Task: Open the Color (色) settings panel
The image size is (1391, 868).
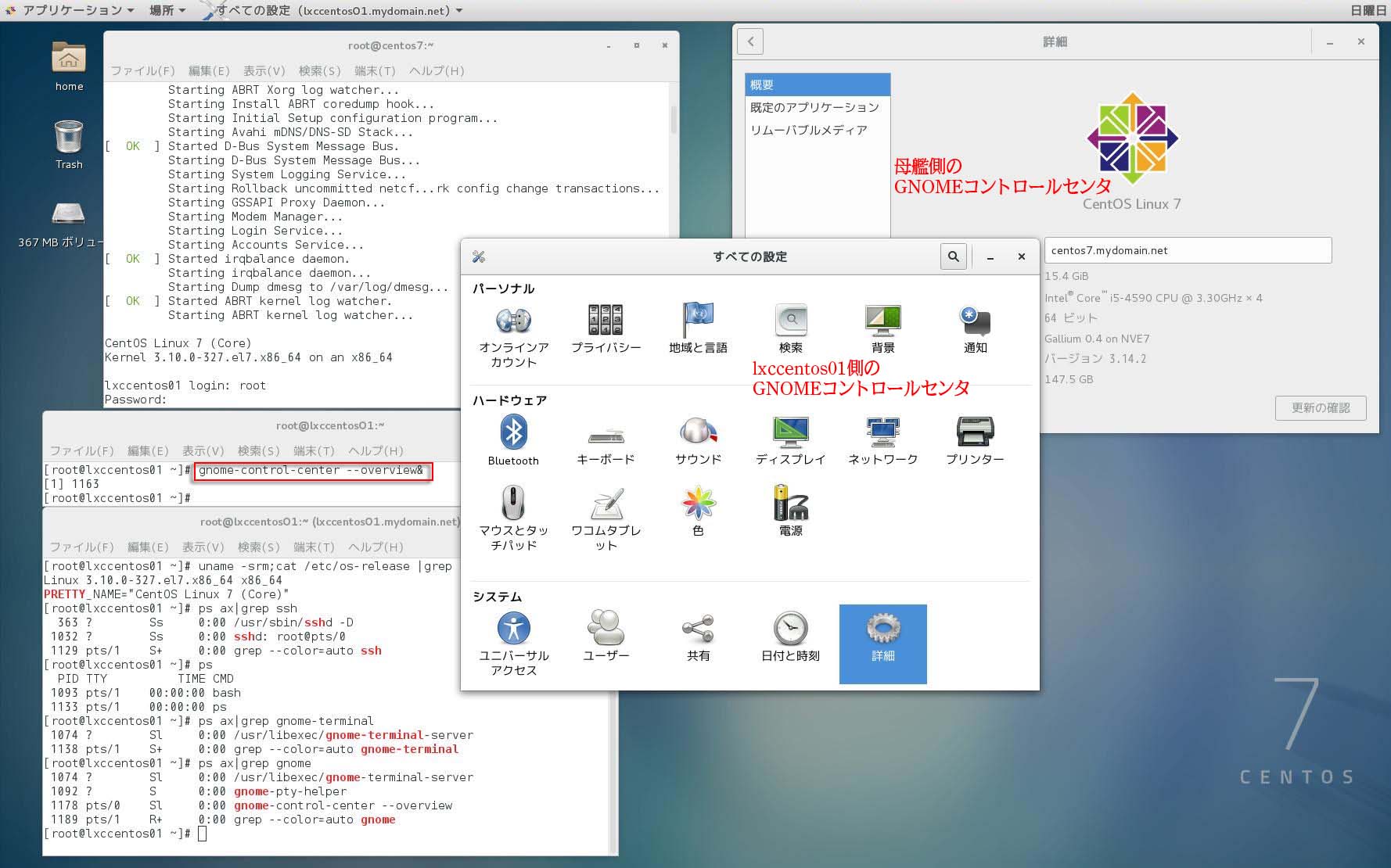Action: point(698,511)
